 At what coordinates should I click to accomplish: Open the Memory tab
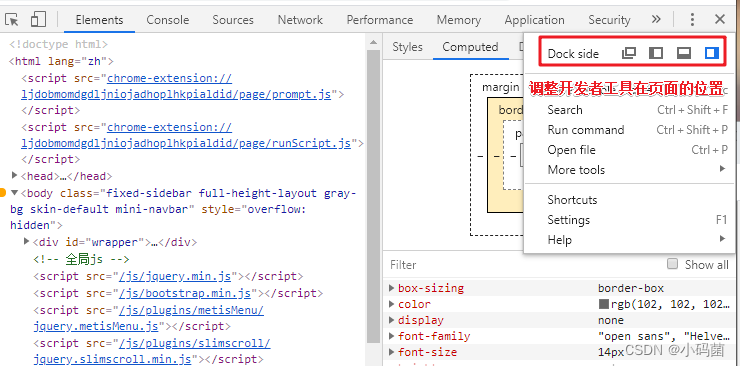[x=459, y=20]
